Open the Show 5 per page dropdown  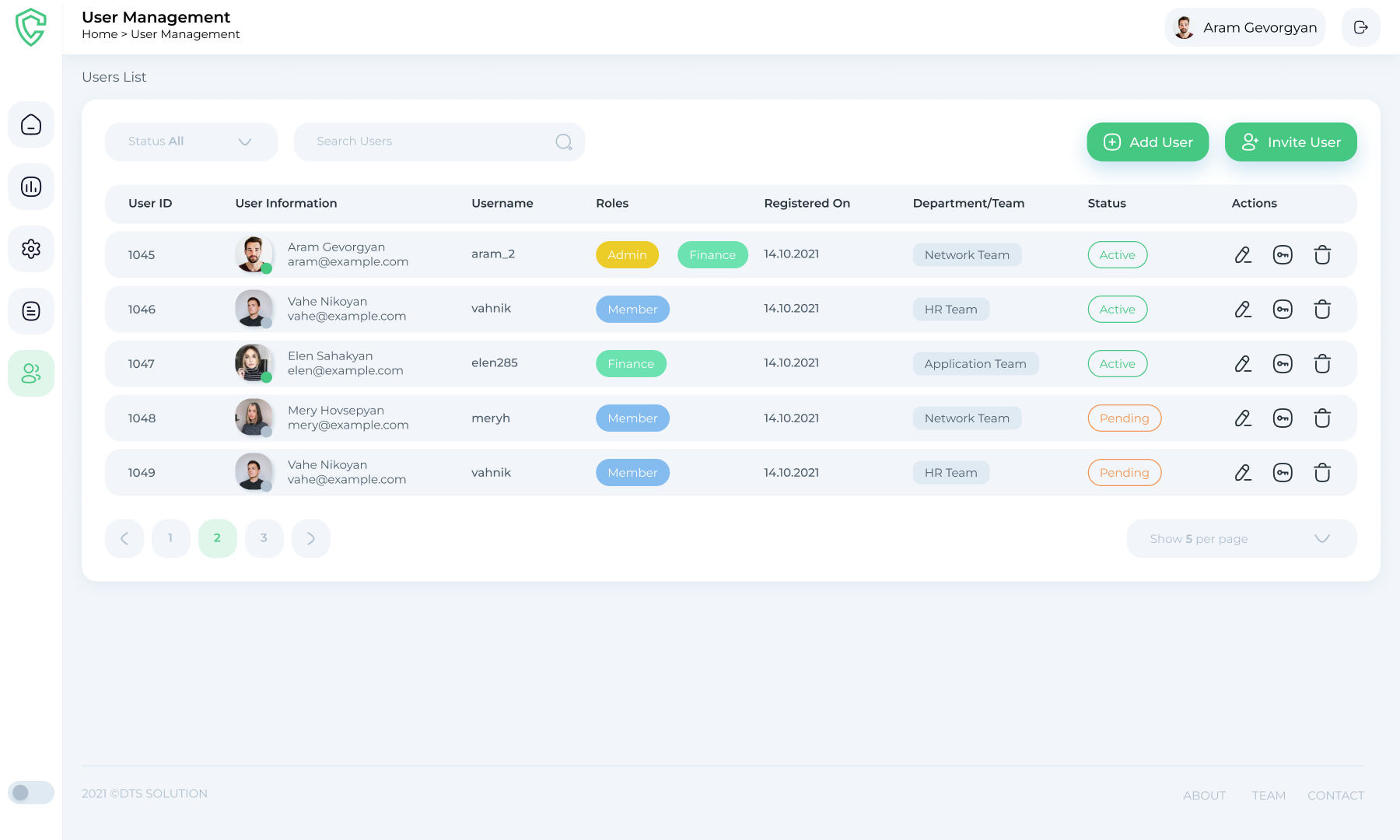coord(1241,539)
